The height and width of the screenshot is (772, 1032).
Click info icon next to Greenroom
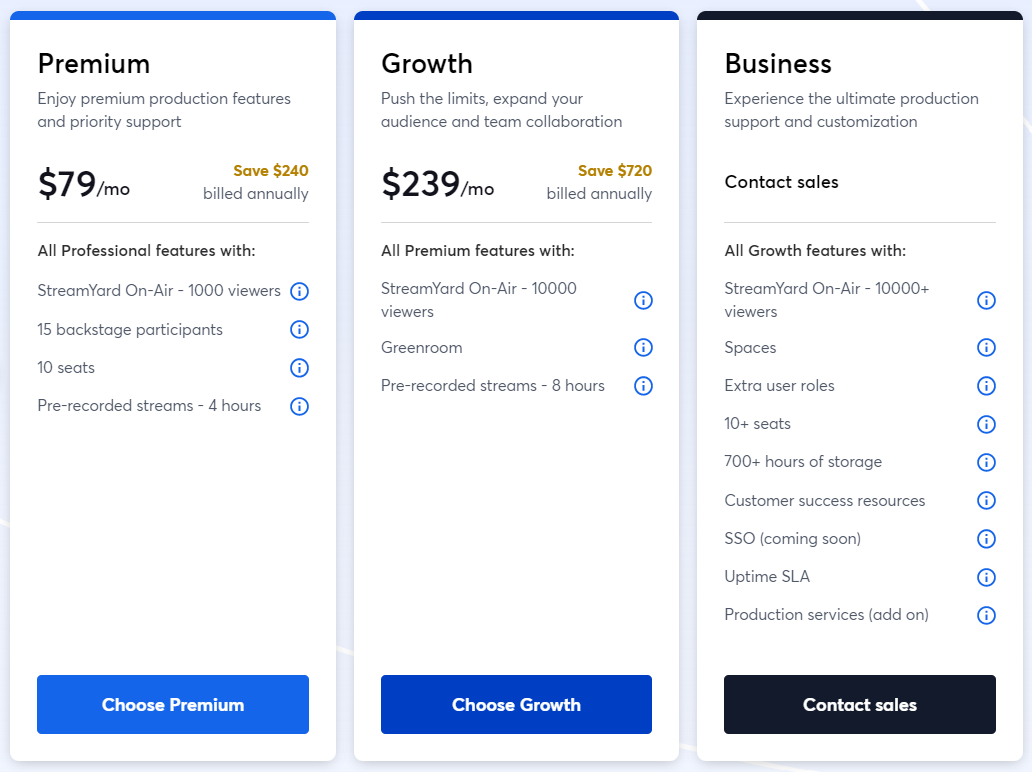[x=643, y=347]
